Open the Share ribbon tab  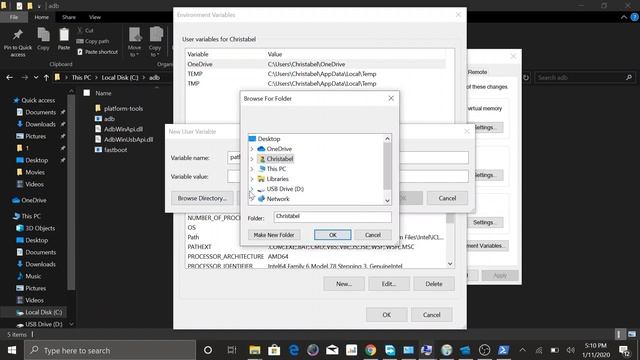(69, 17)
